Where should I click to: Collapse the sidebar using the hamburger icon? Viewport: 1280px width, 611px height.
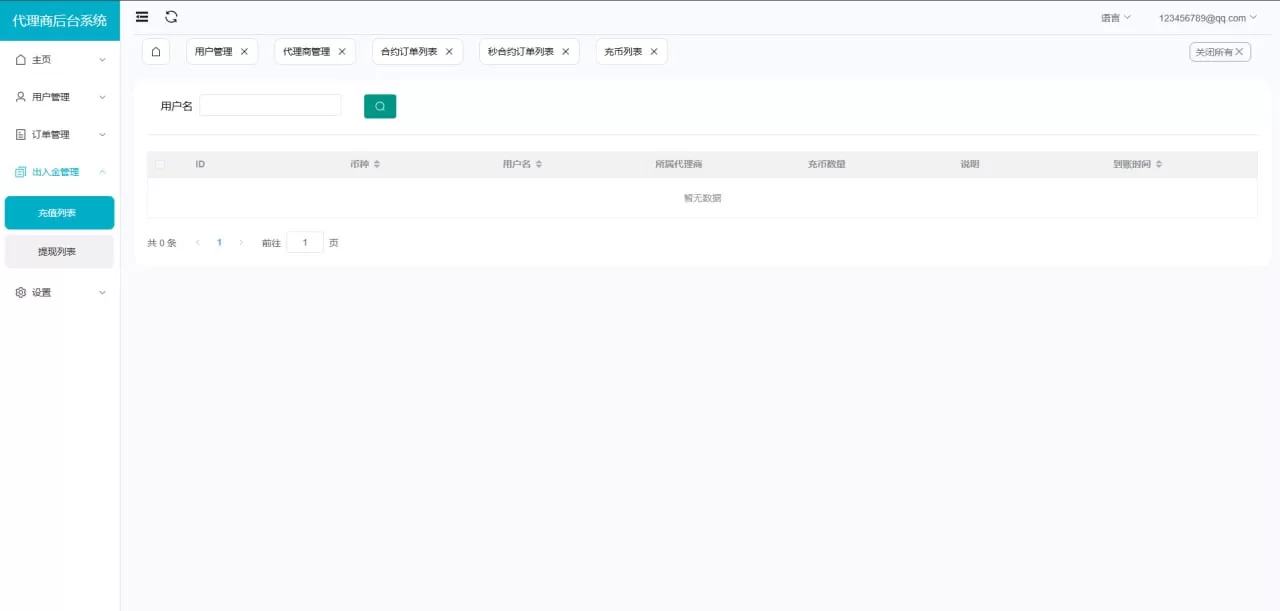tap(140, 16)
